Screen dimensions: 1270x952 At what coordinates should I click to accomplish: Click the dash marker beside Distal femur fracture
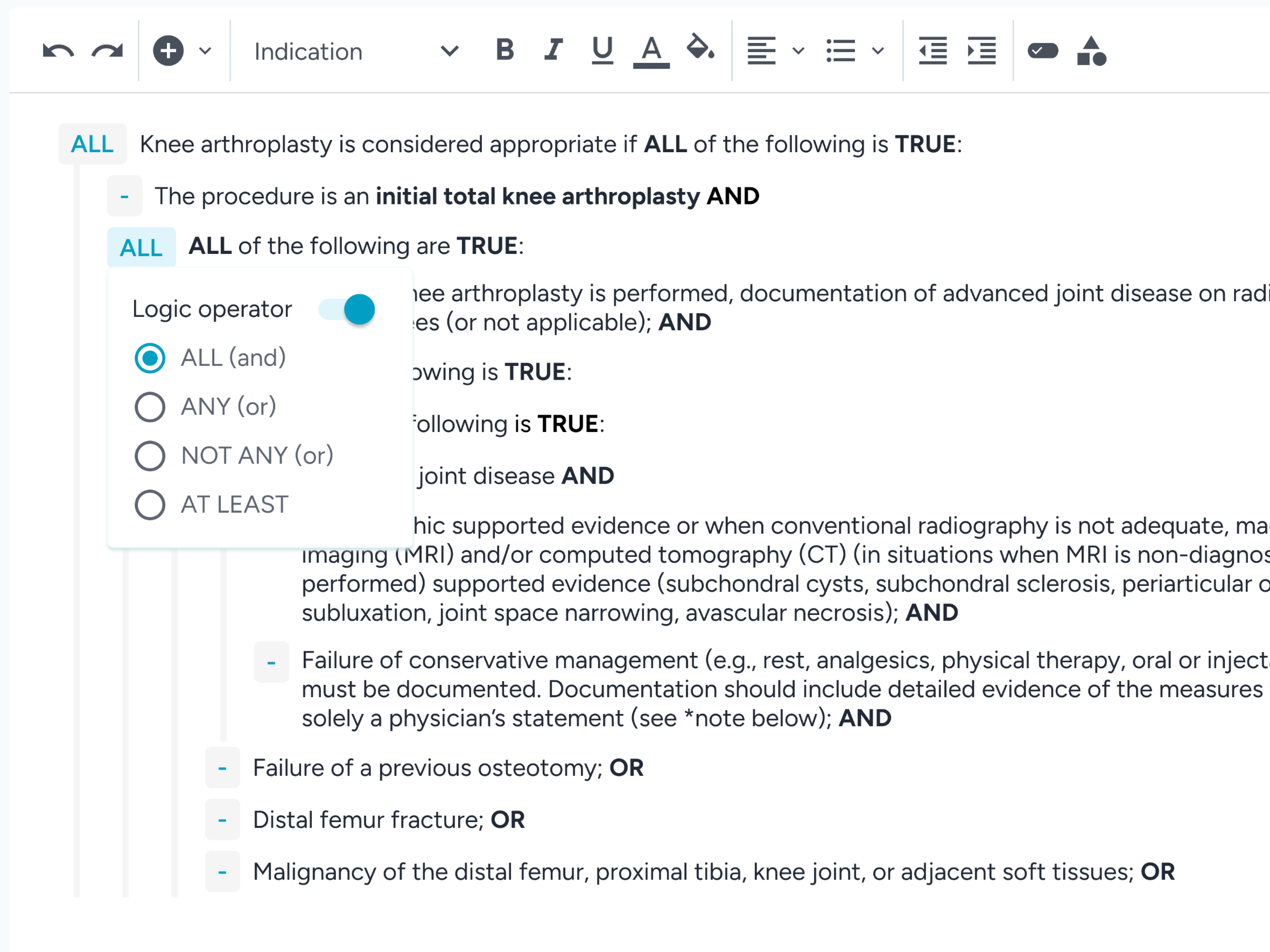[223, 820]
